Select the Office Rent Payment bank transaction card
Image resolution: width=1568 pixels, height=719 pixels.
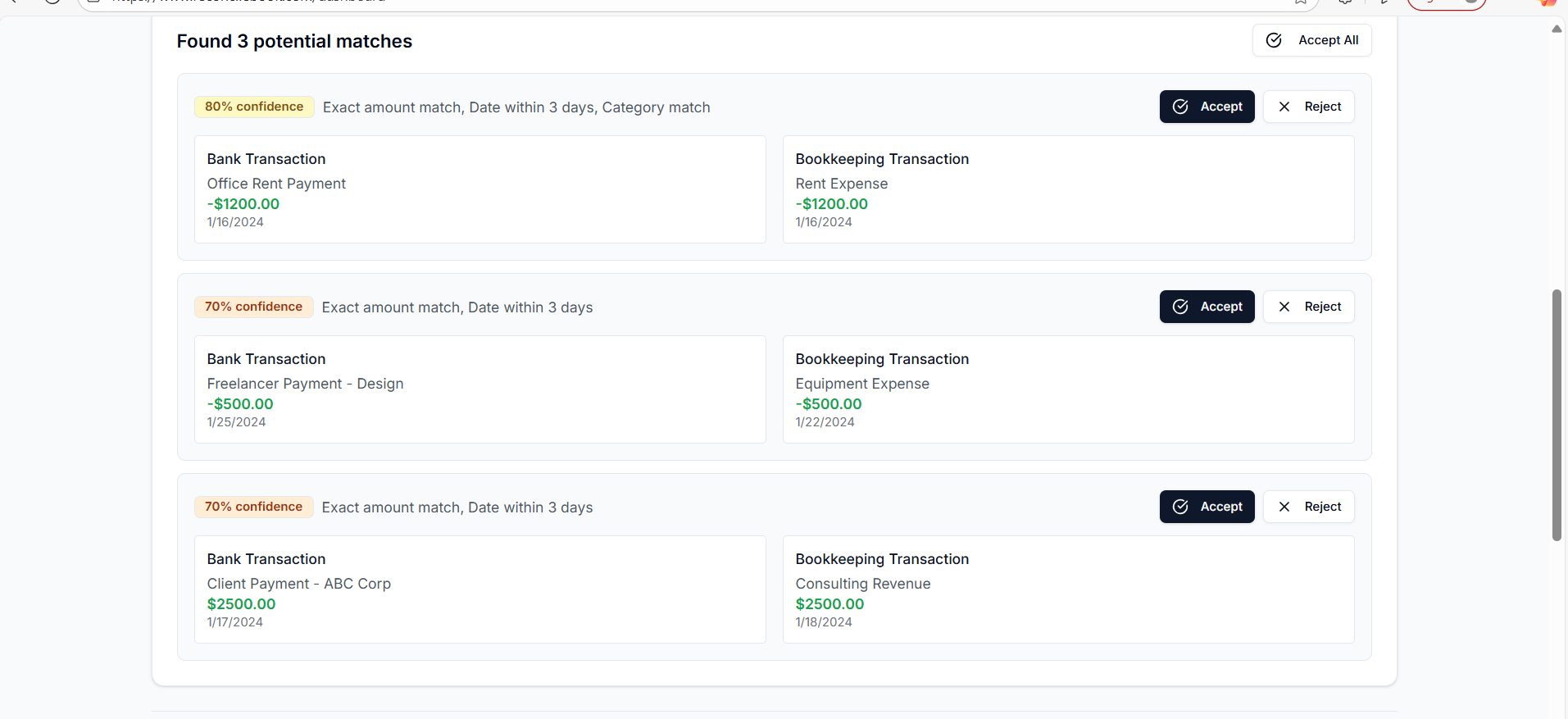coord(479,189)
